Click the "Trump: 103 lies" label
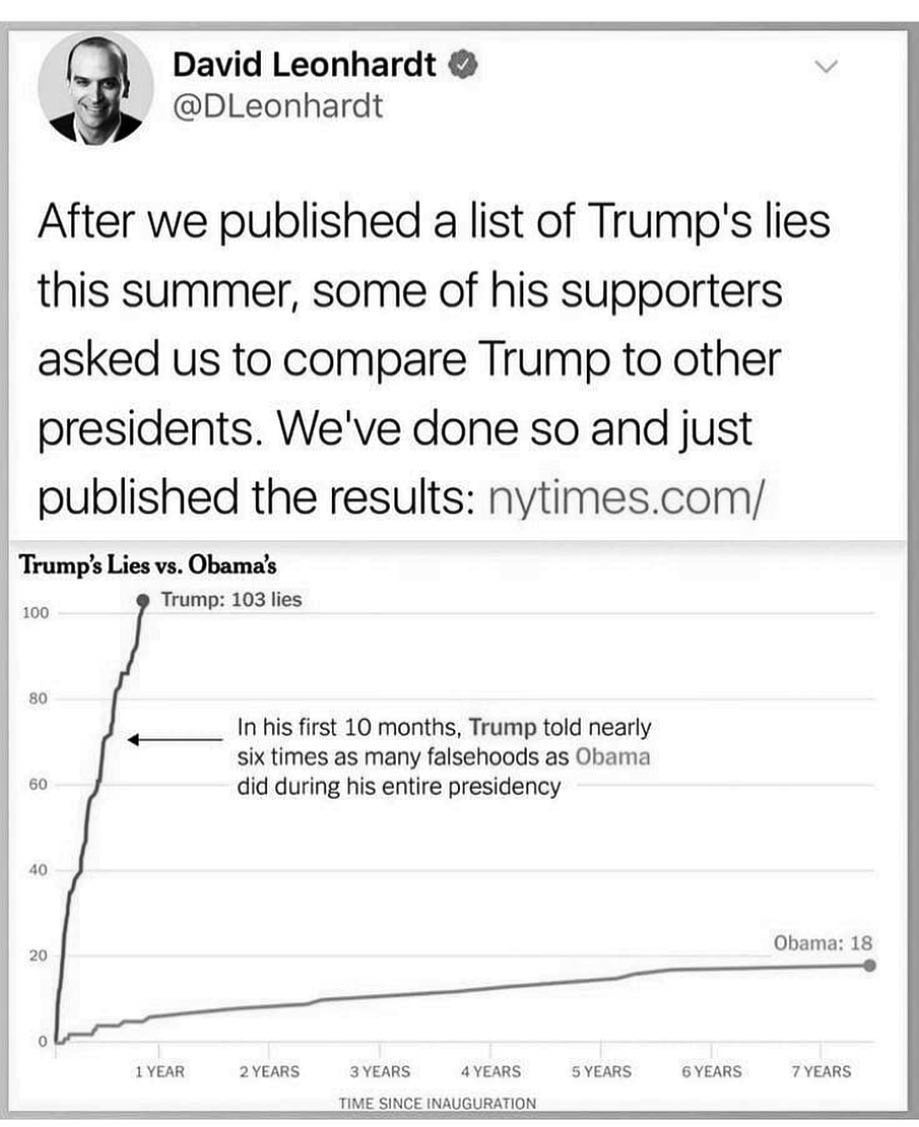 pos(231,601)
